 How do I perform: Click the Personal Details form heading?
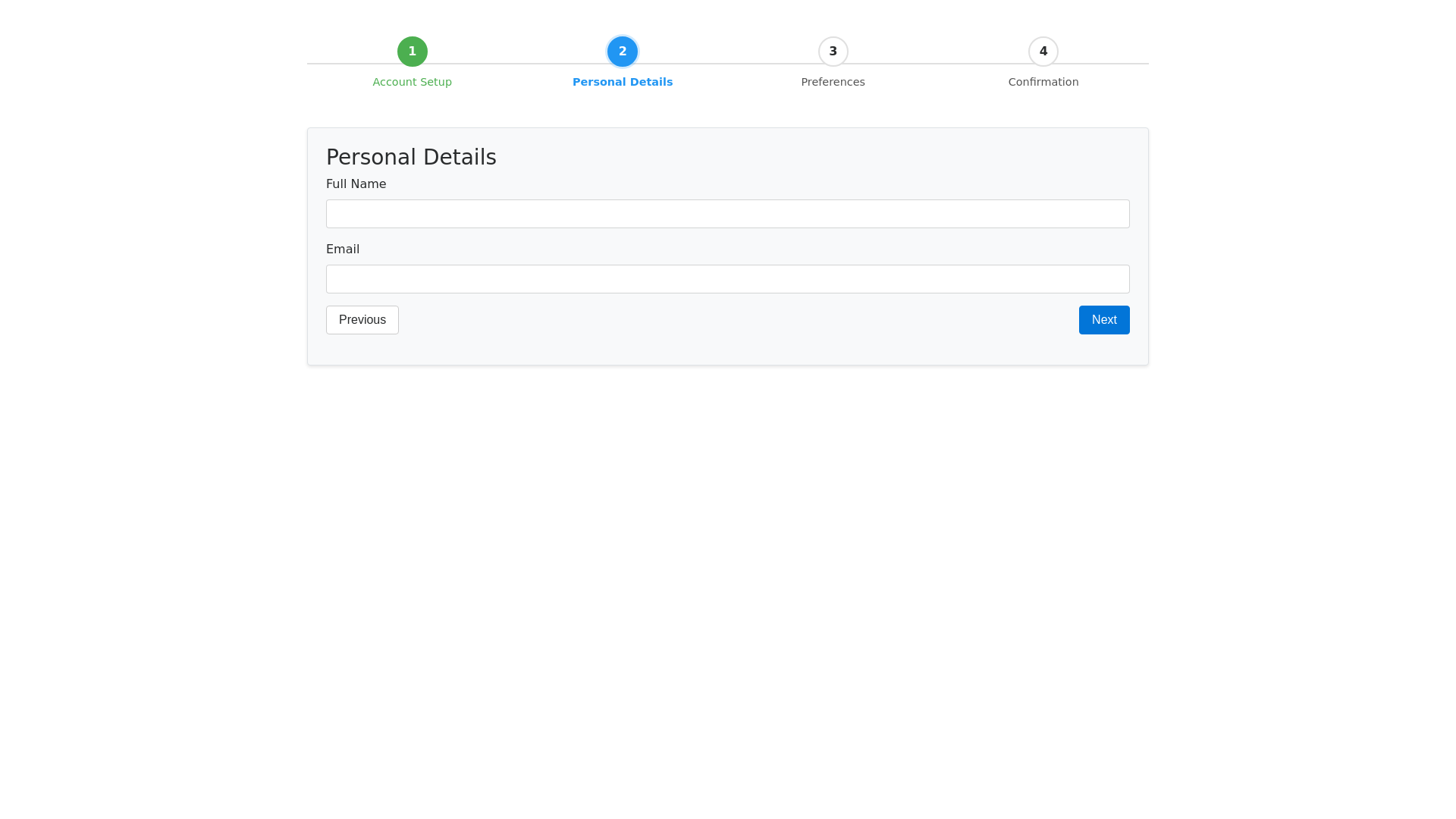pos(411,157)
